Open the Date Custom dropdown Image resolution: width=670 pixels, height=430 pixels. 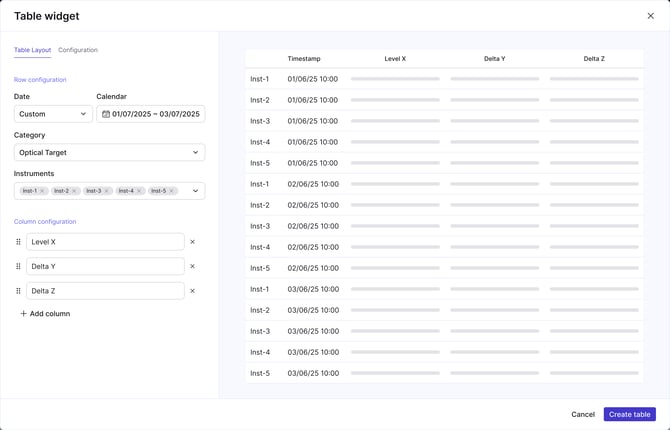click(x=53, y=114)
